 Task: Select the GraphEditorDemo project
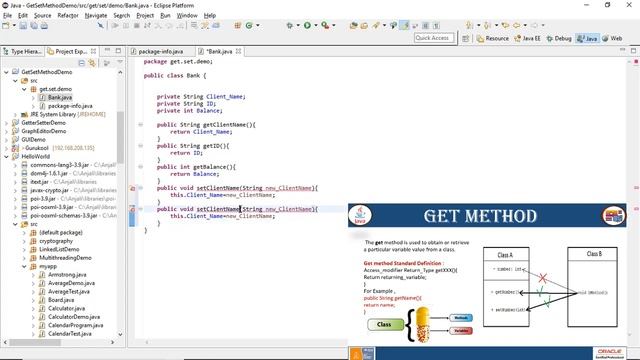coord(44,131)
